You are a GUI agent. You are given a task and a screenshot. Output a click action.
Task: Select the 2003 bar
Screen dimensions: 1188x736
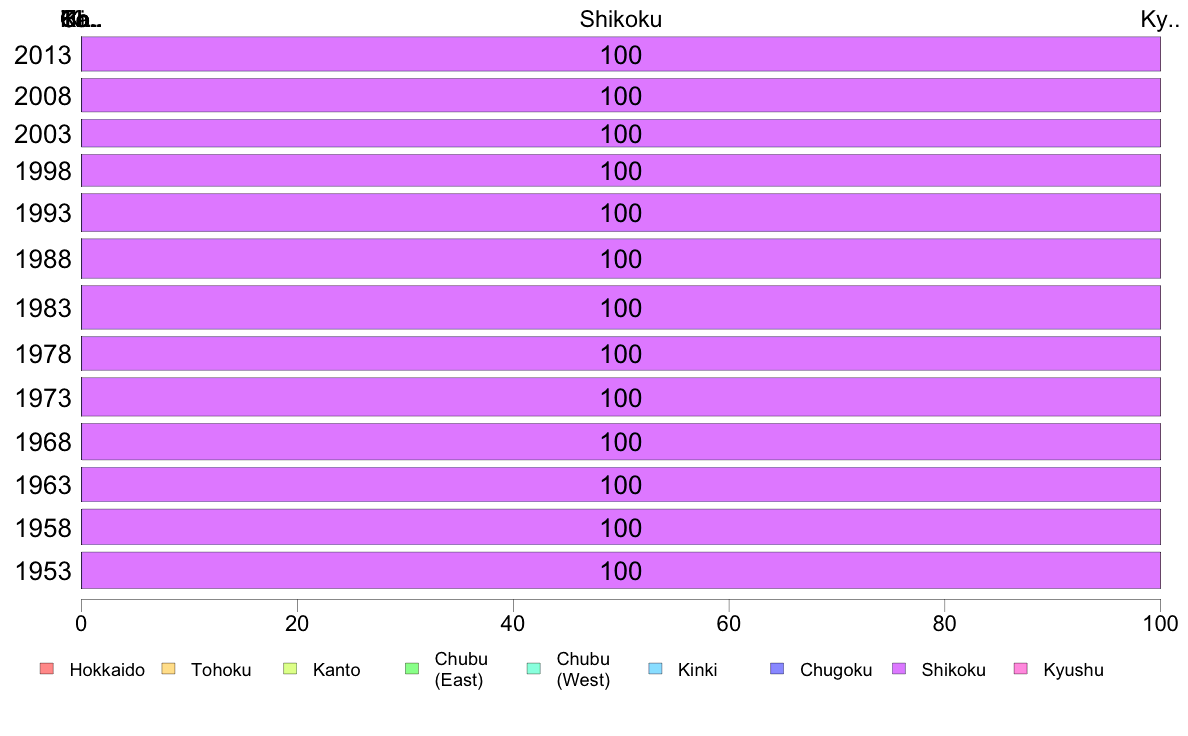pyautogui.click(x=621, y=133)
